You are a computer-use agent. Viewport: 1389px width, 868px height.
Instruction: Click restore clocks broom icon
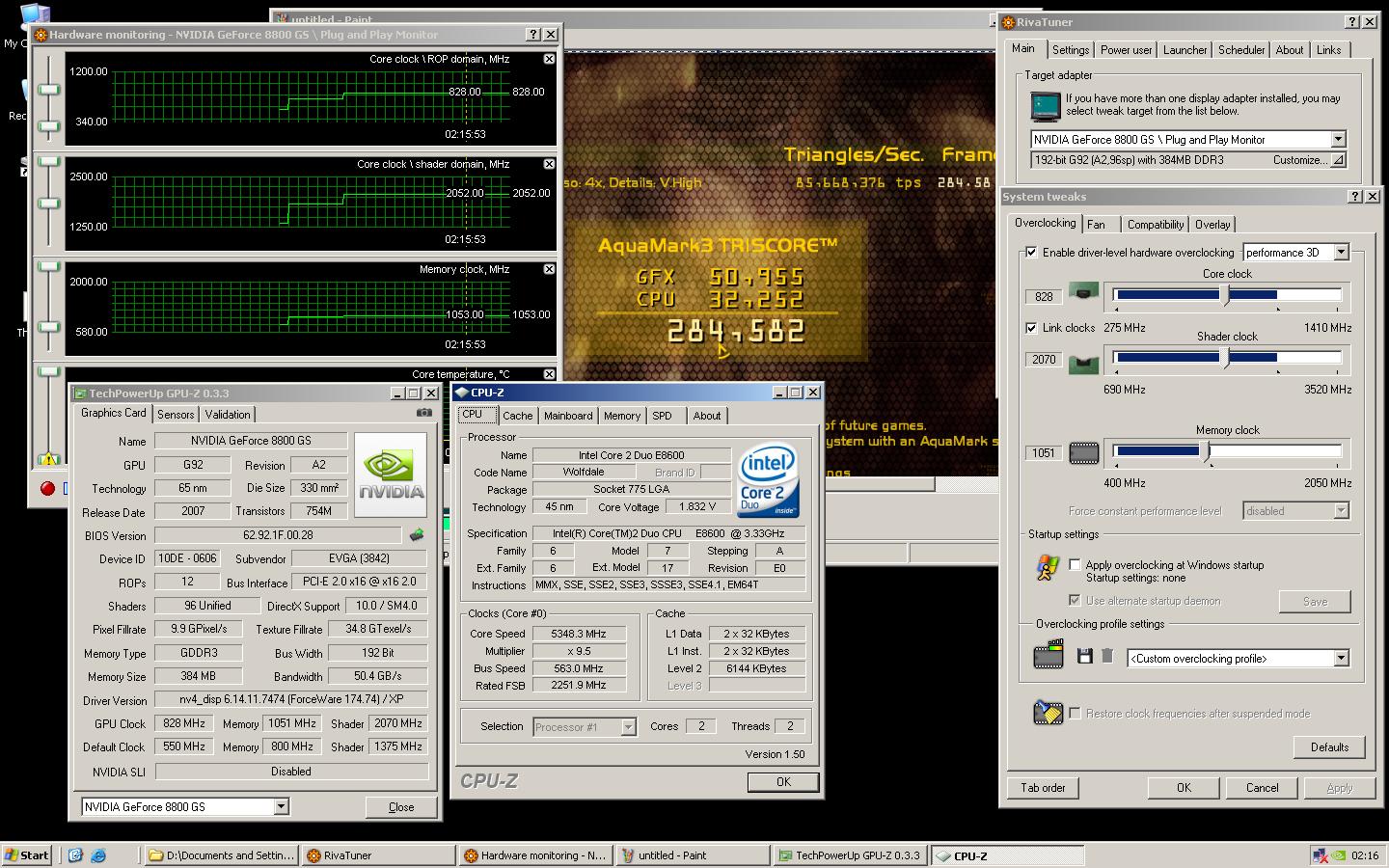pyautogui.click(x=1048, y=712)
